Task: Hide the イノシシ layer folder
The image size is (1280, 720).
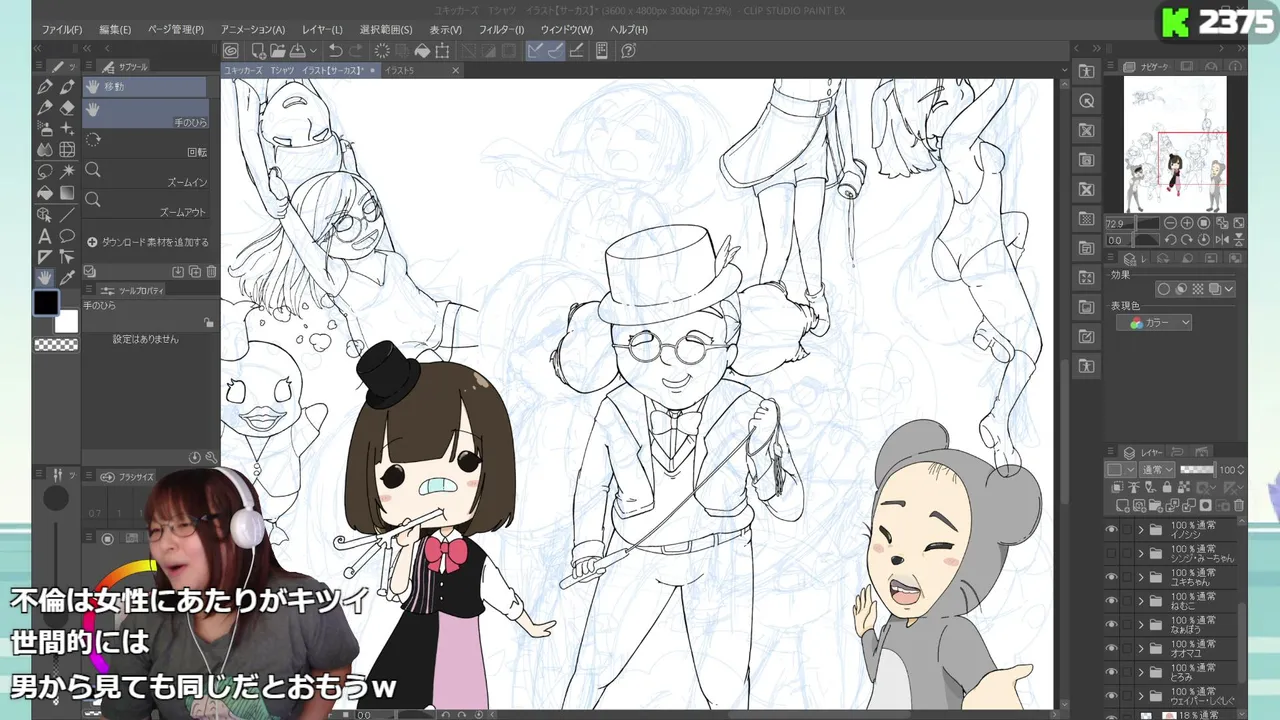Action: [x=1112, y=530]
